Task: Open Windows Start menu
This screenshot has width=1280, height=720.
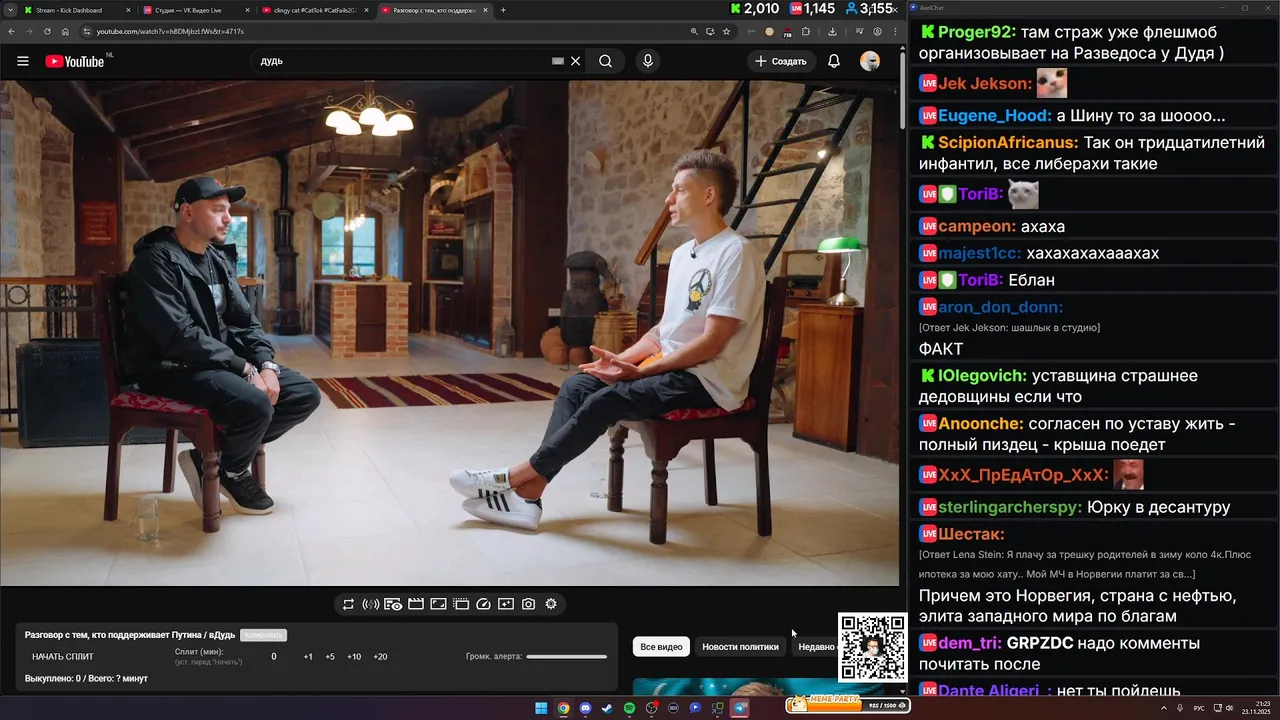Action: (x=541, y=708)
